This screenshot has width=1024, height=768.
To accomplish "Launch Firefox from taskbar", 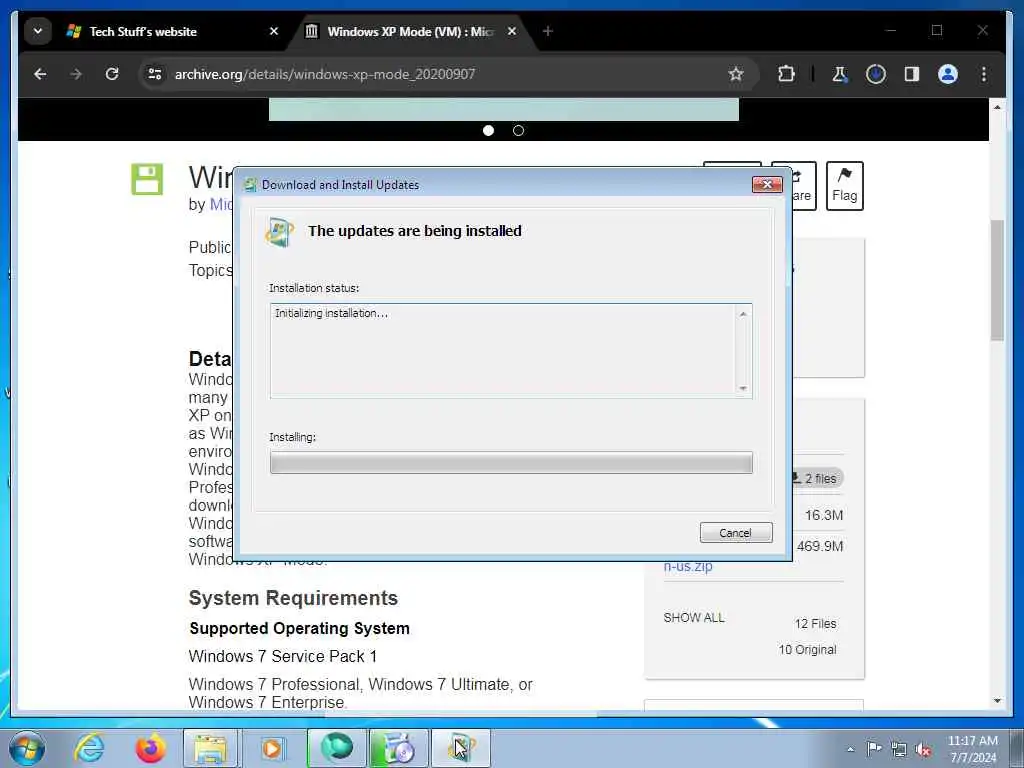I will tap(150, 748).
